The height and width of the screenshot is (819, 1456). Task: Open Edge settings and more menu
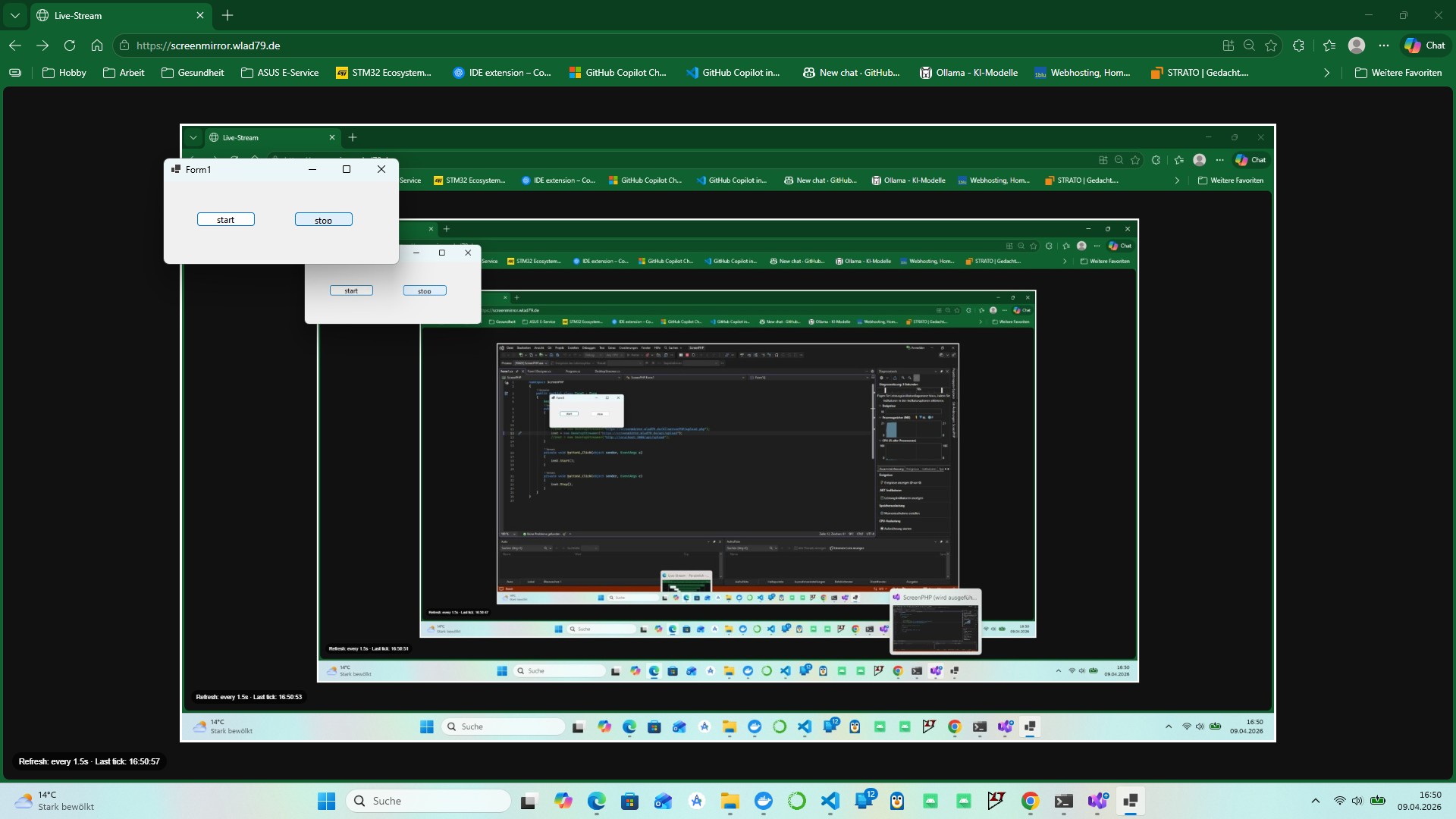point(1384,45)
